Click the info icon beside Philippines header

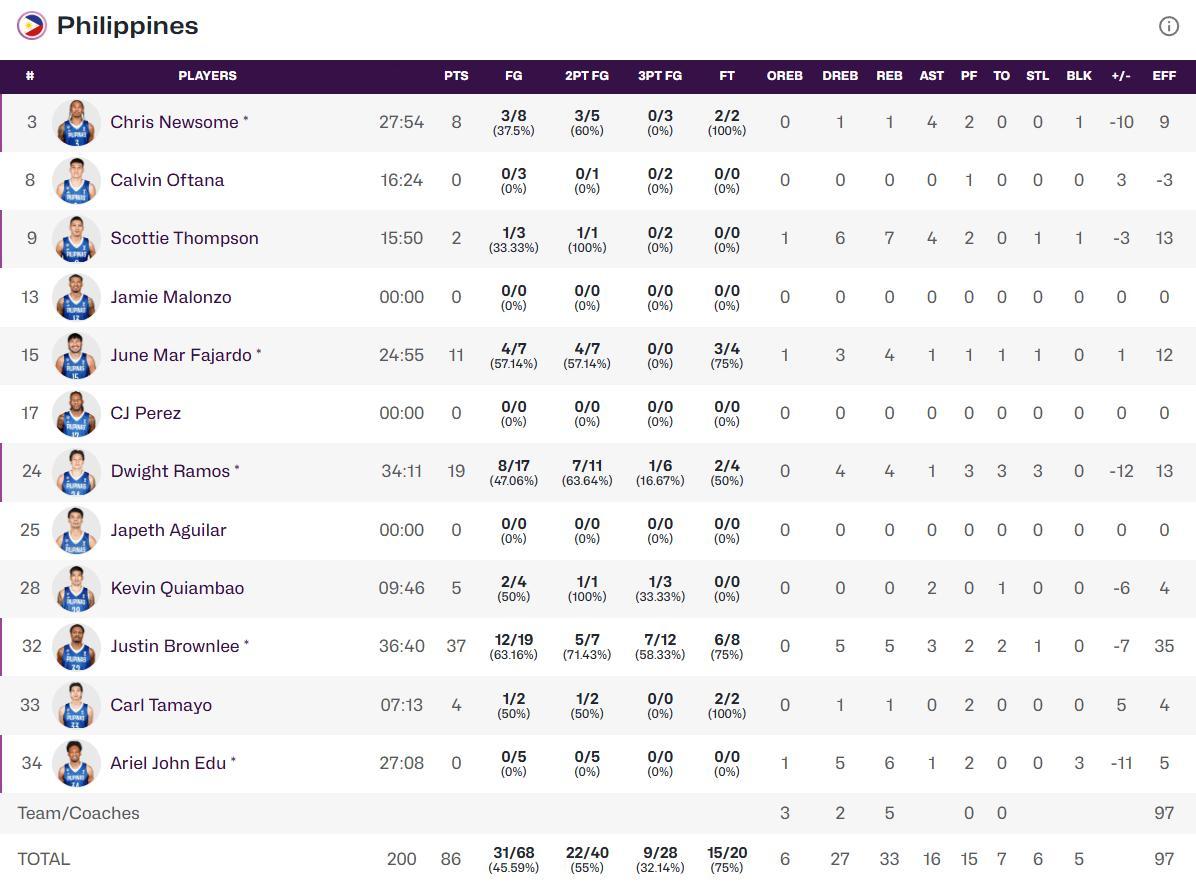(x=1169, y=26)
